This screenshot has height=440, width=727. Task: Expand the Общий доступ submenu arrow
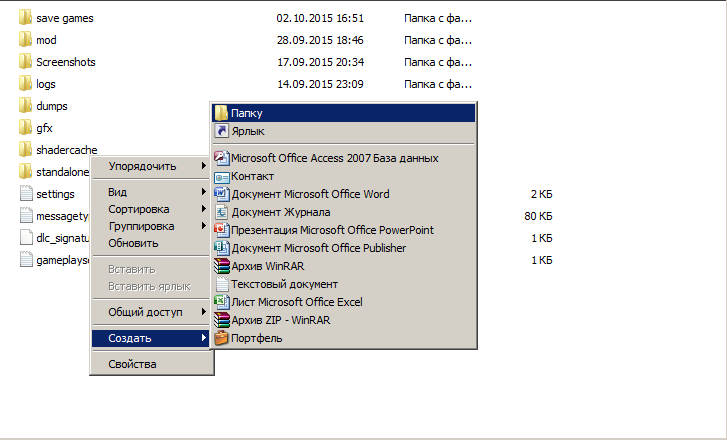tap(204, 312)
